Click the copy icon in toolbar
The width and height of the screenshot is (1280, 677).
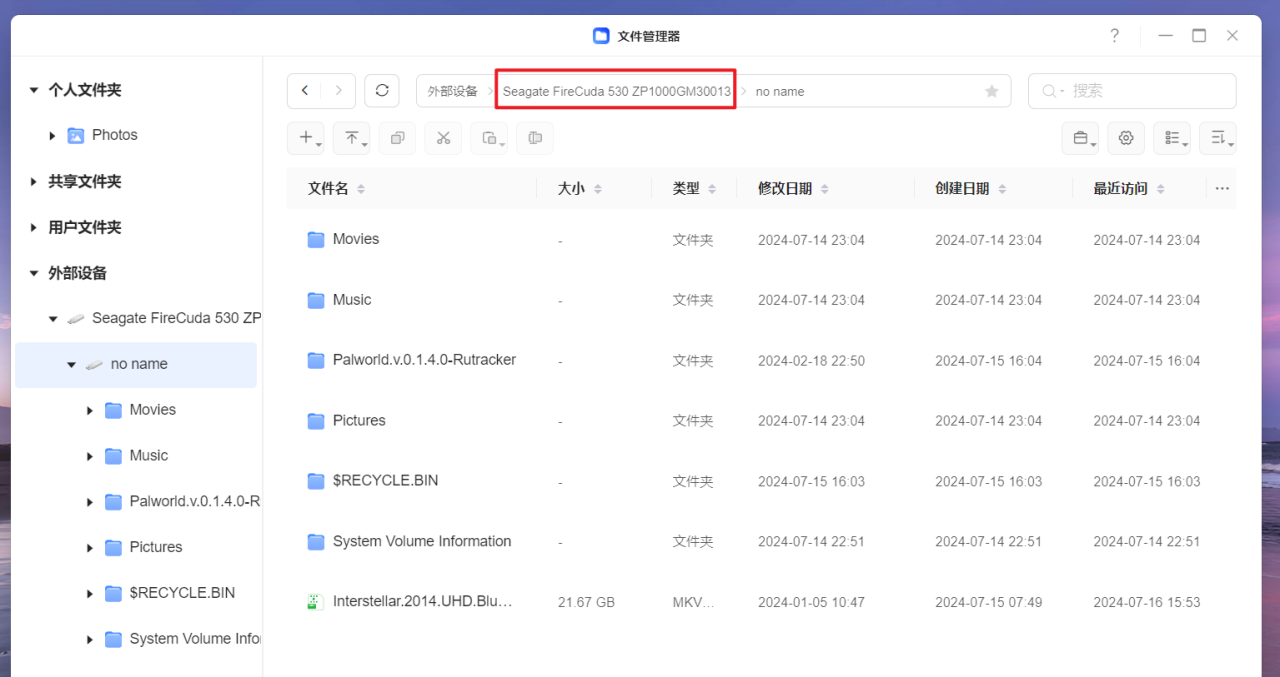coord(397,138)
